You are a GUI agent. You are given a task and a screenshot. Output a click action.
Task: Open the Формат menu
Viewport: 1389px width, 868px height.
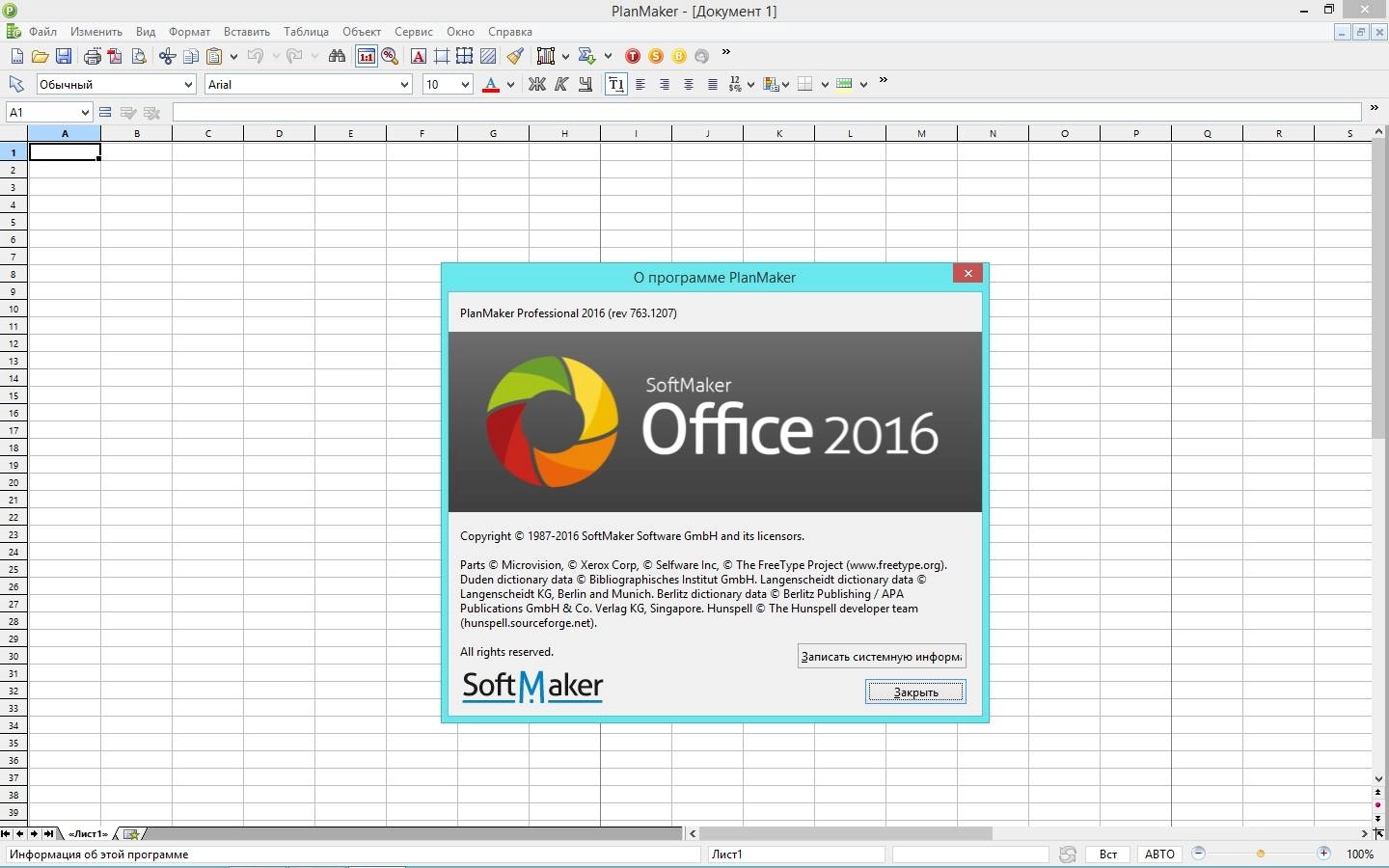[x=189, y=32]
